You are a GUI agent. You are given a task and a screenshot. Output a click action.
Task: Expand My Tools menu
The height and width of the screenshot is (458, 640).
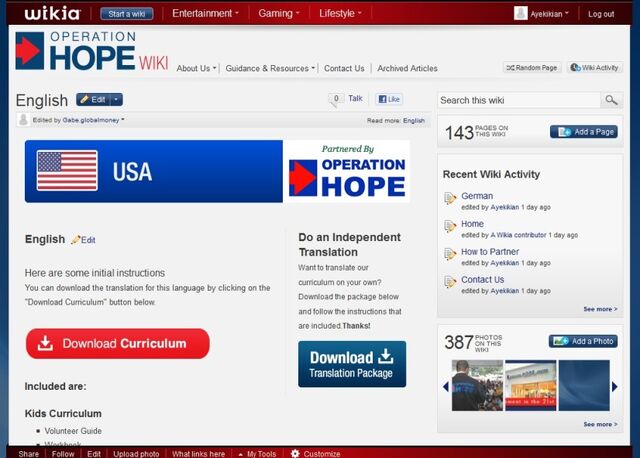[x=258, y=454]
